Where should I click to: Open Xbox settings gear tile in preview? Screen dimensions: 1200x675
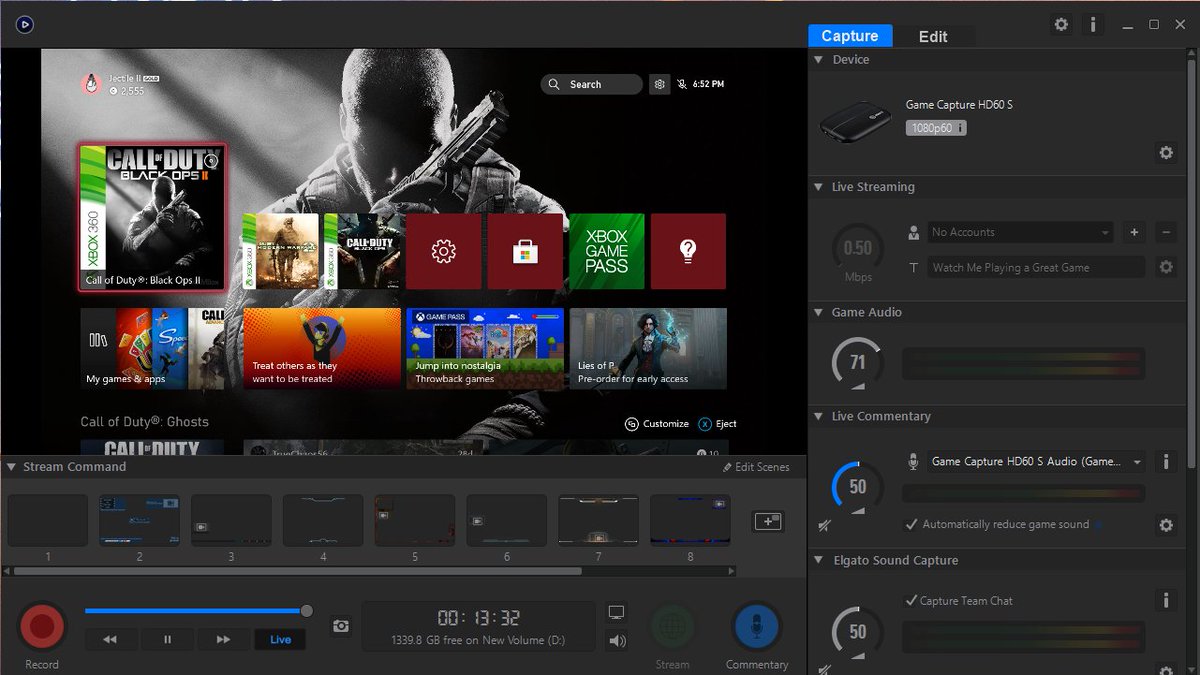pyautogui.click(x=443, y=251)
